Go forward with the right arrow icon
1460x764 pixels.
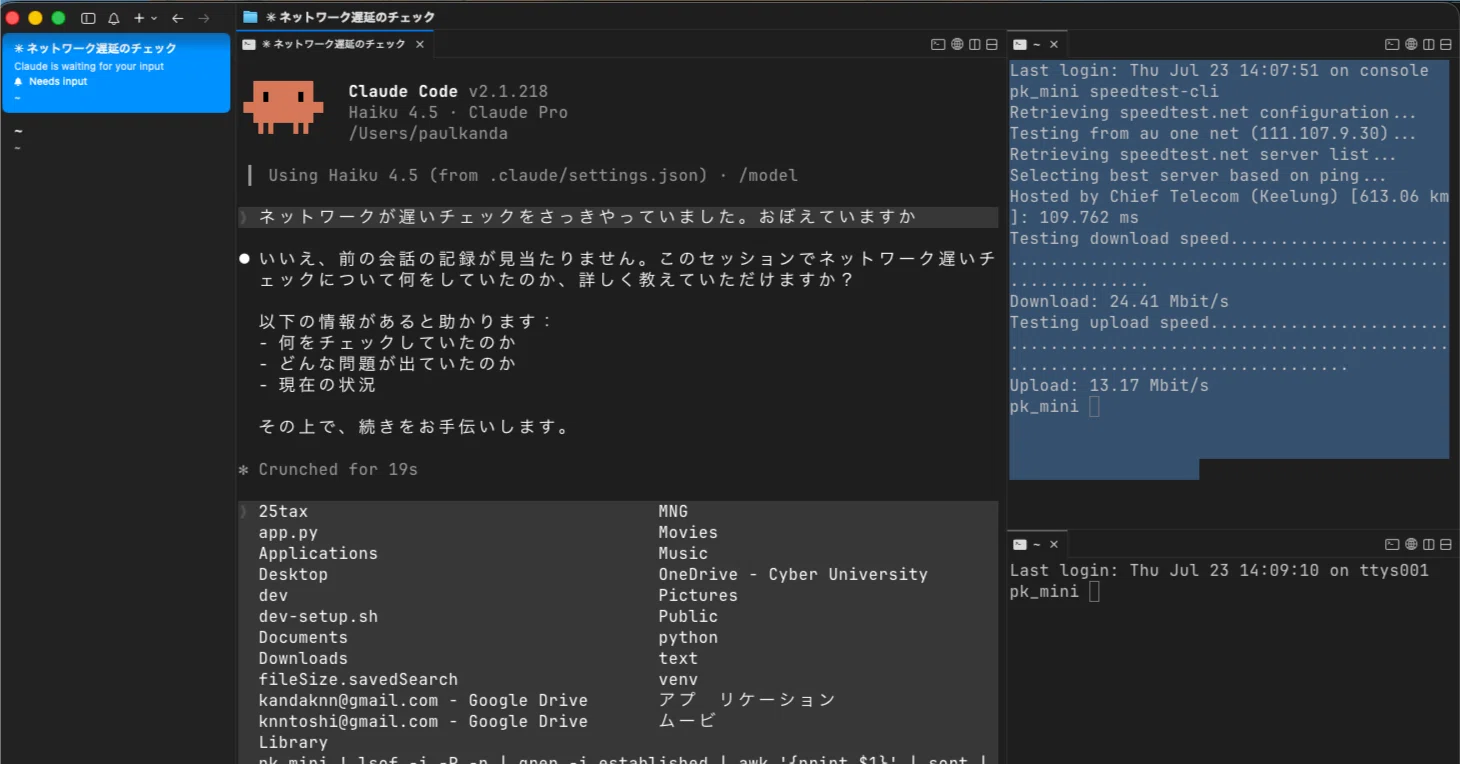point(204,18)
